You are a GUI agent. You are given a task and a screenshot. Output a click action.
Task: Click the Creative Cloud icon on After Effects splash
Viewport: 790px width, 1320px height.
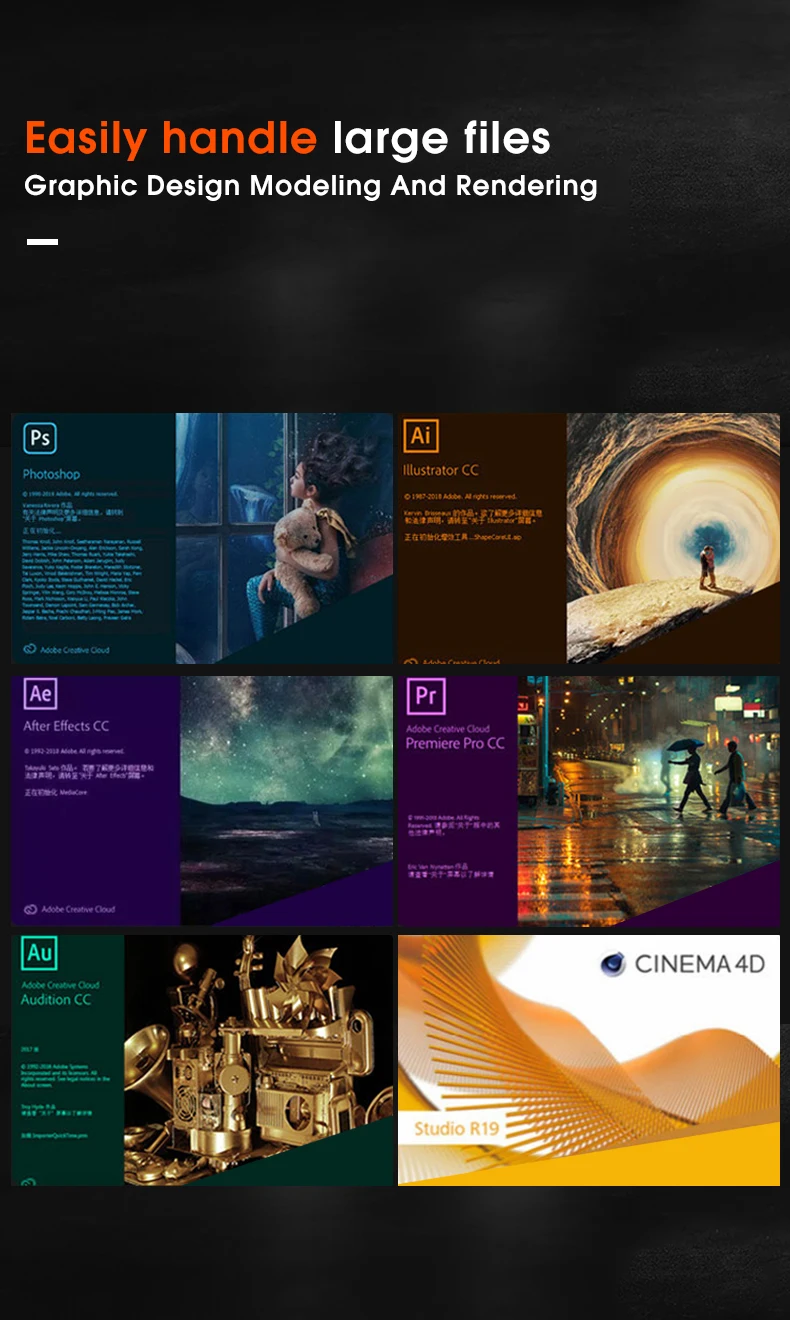[30, 909]
